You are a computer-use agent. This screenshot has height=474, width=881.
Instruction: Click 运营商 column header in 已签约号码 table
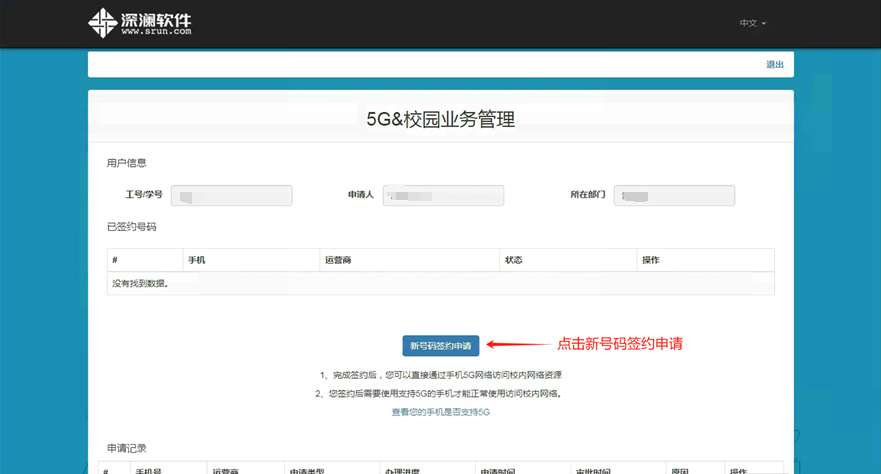338,260
